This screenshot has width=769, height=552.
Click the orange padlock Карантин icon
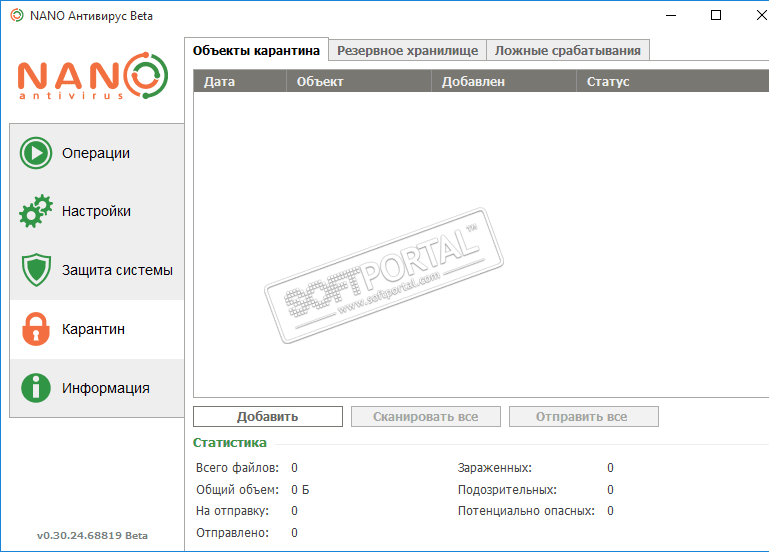click(x=36, y=329)
